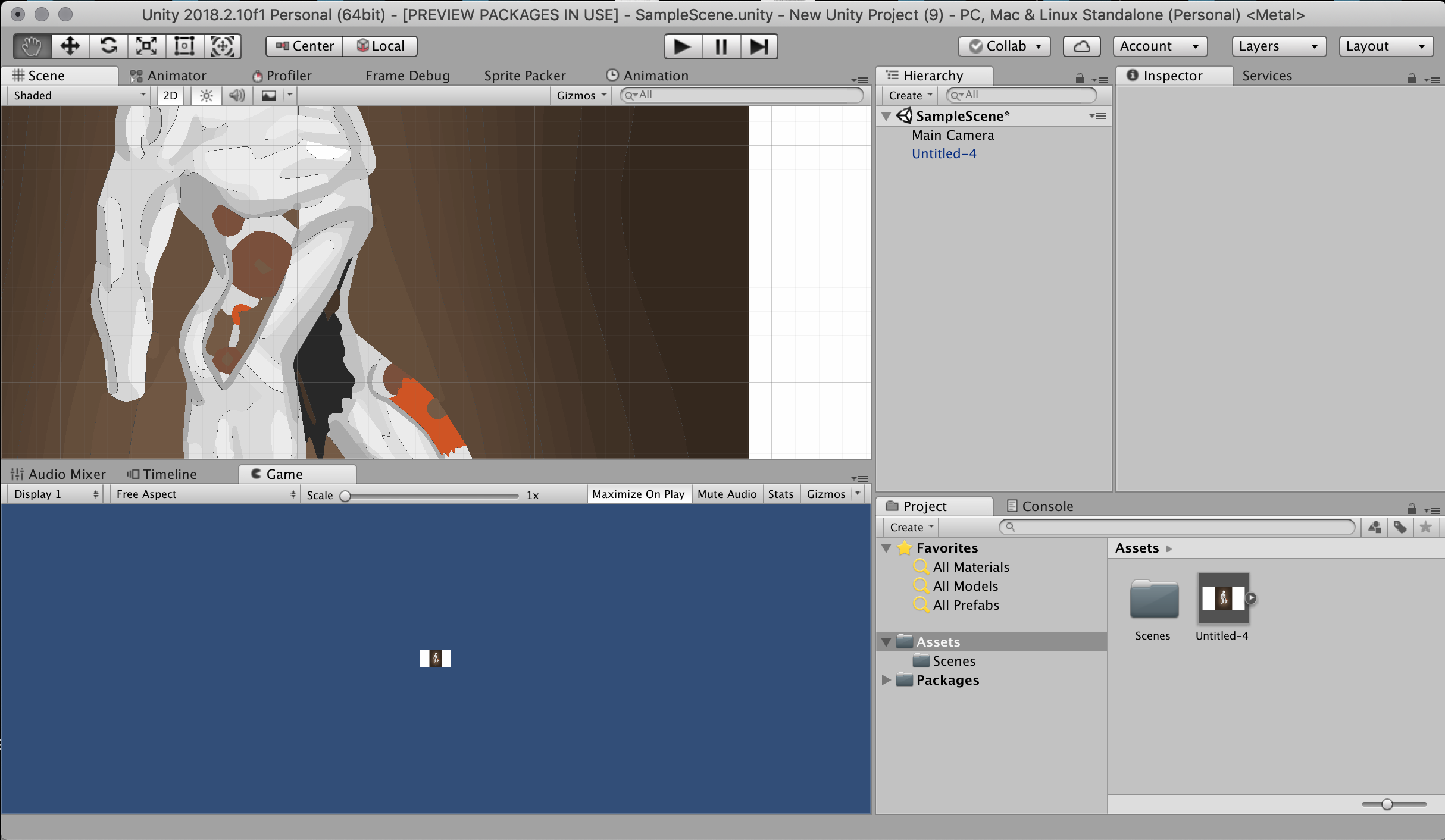This screenshot has height=840, width=1445.
Task: Click Search by Type icon in Project
Action: (1374, 527)
